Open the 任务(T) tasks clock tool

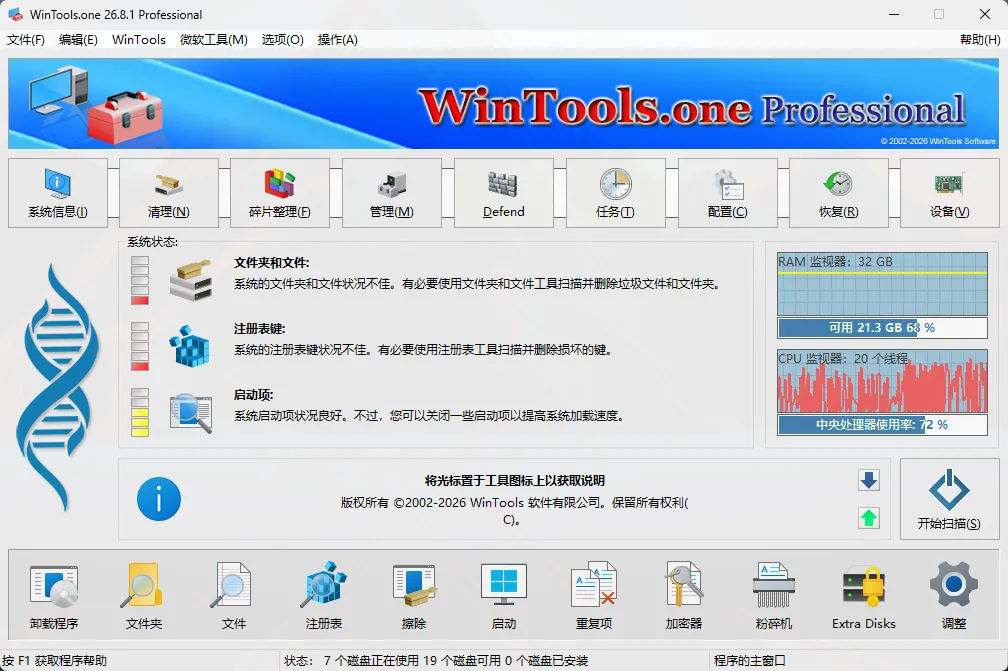(x=615, y=193)
